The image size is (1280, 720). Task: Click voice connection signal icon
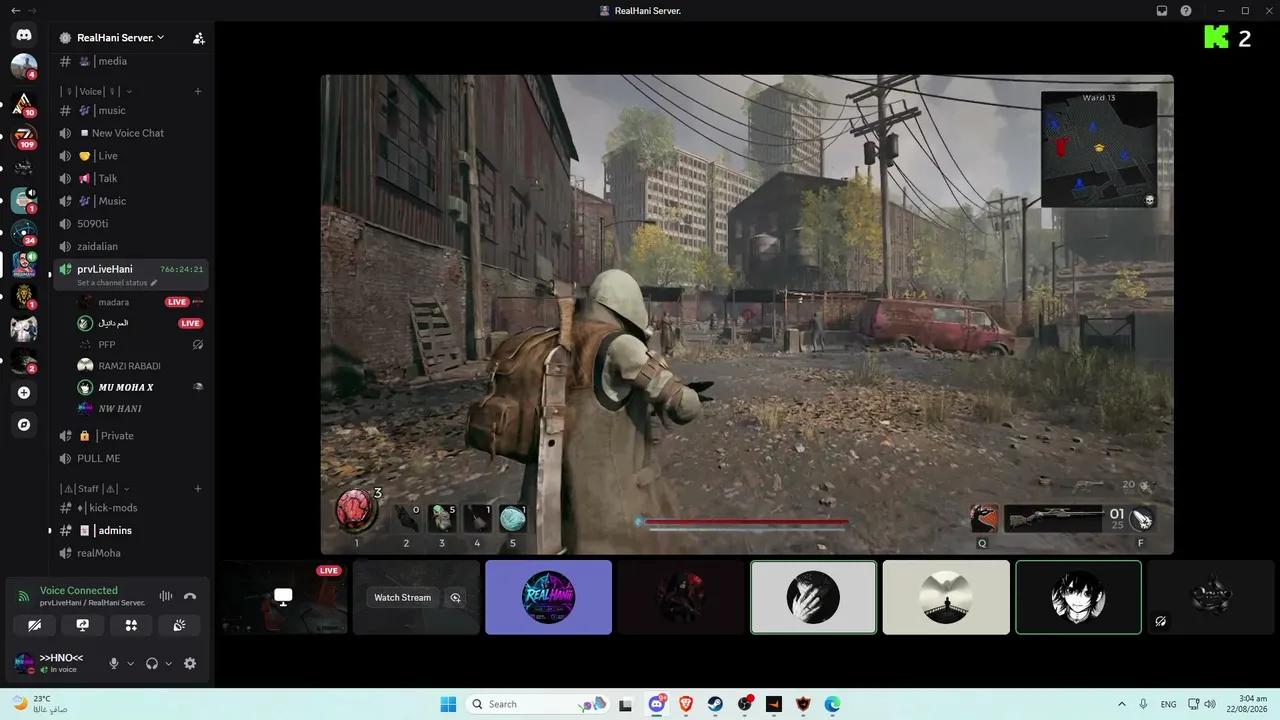(24, 596)
